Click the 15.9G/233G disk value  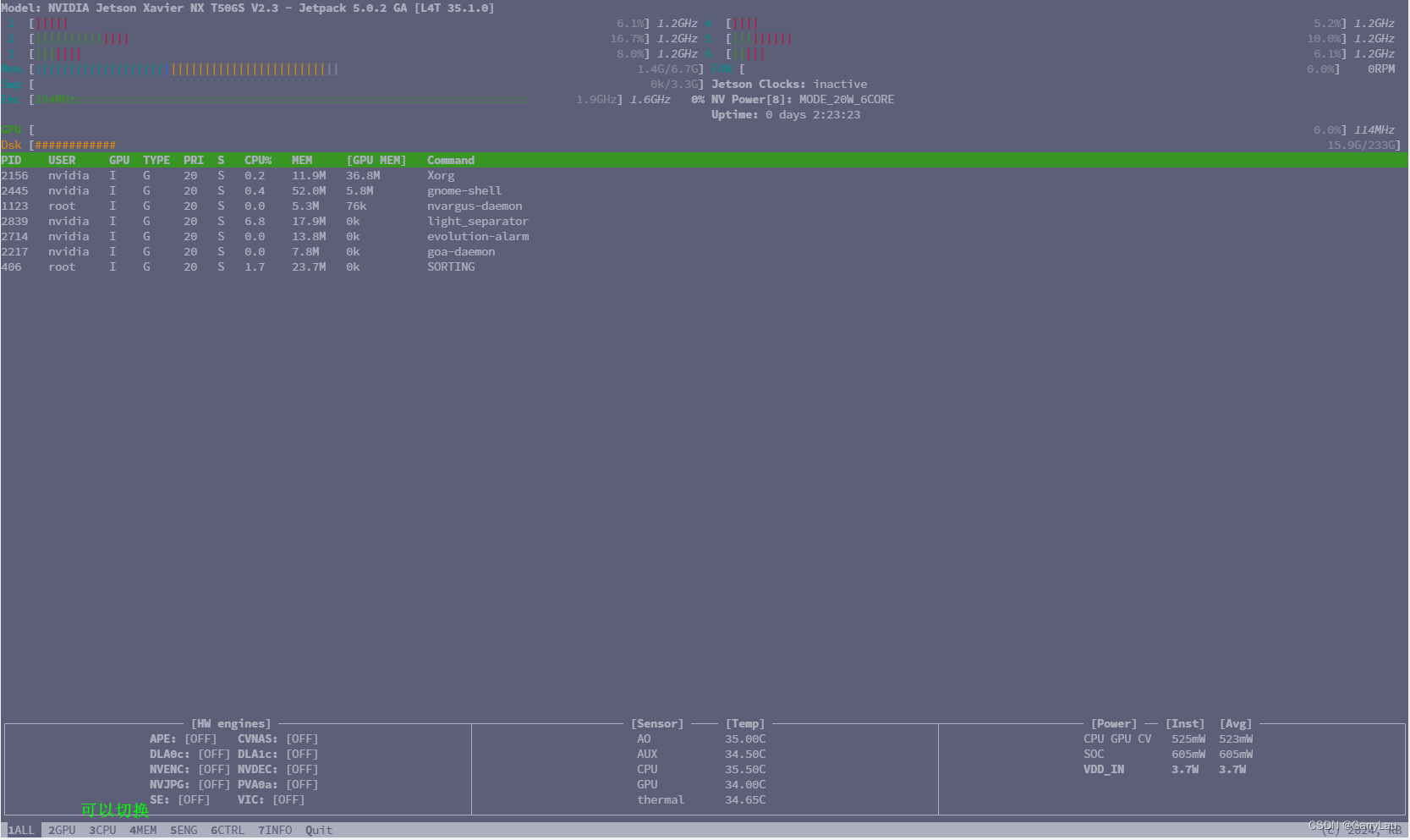[1361, 145]
